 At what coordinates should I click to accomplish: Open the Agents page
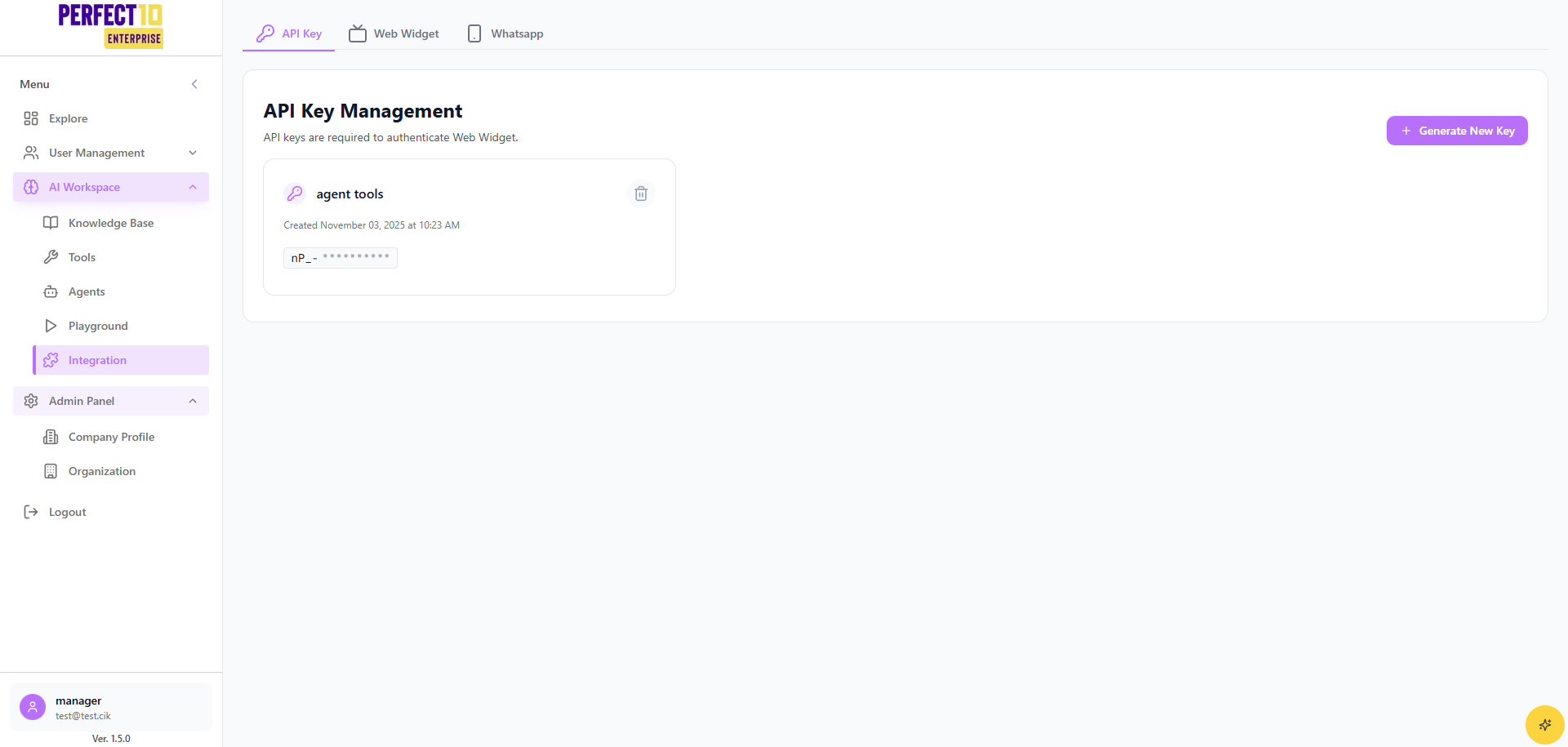click(121, 291)
